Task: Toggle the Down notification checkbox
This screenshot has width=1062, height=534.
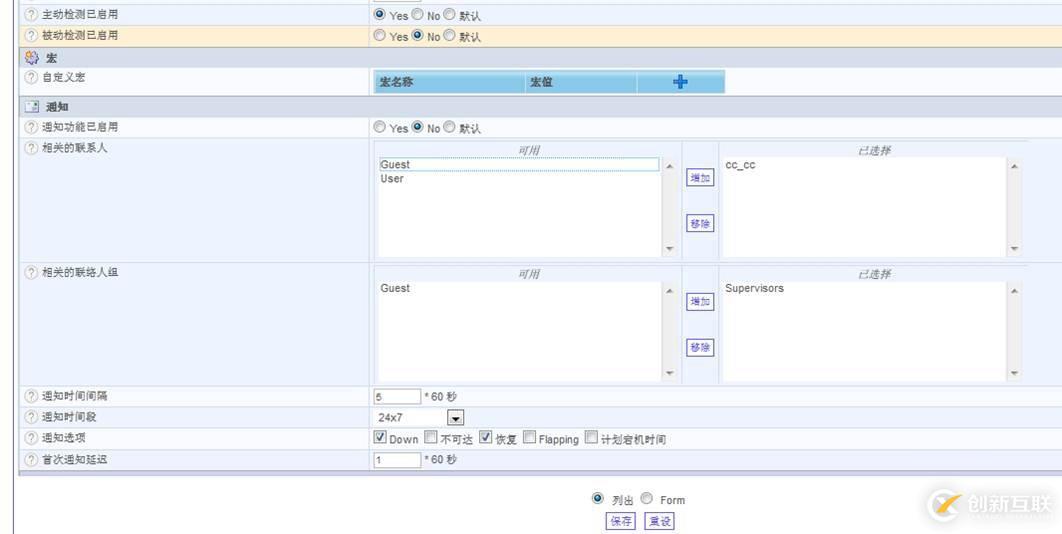Action: click(x=380, y=437)
